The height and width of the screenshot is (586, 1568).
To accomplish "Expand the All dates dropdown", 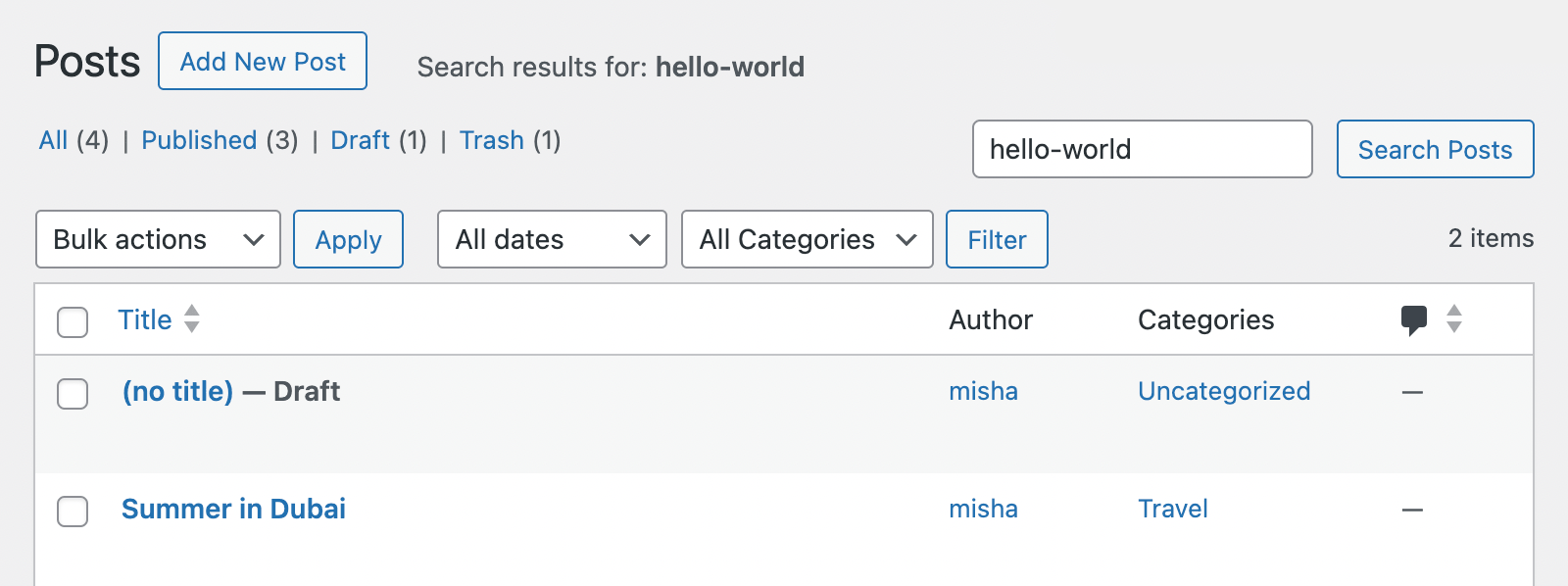I will [x=551, y=239].
